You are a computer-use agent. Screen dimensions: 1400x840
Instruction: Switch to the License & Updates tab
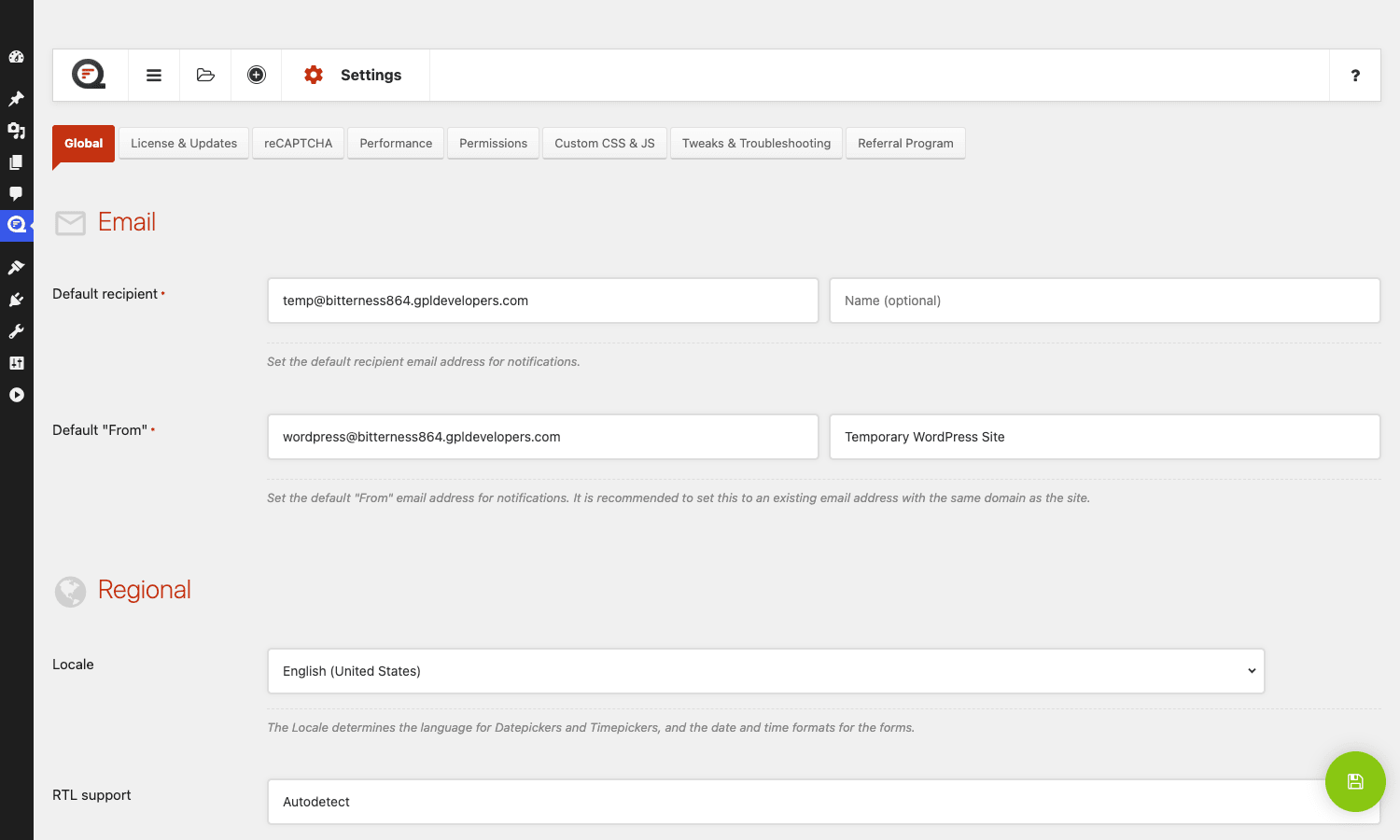184,144
